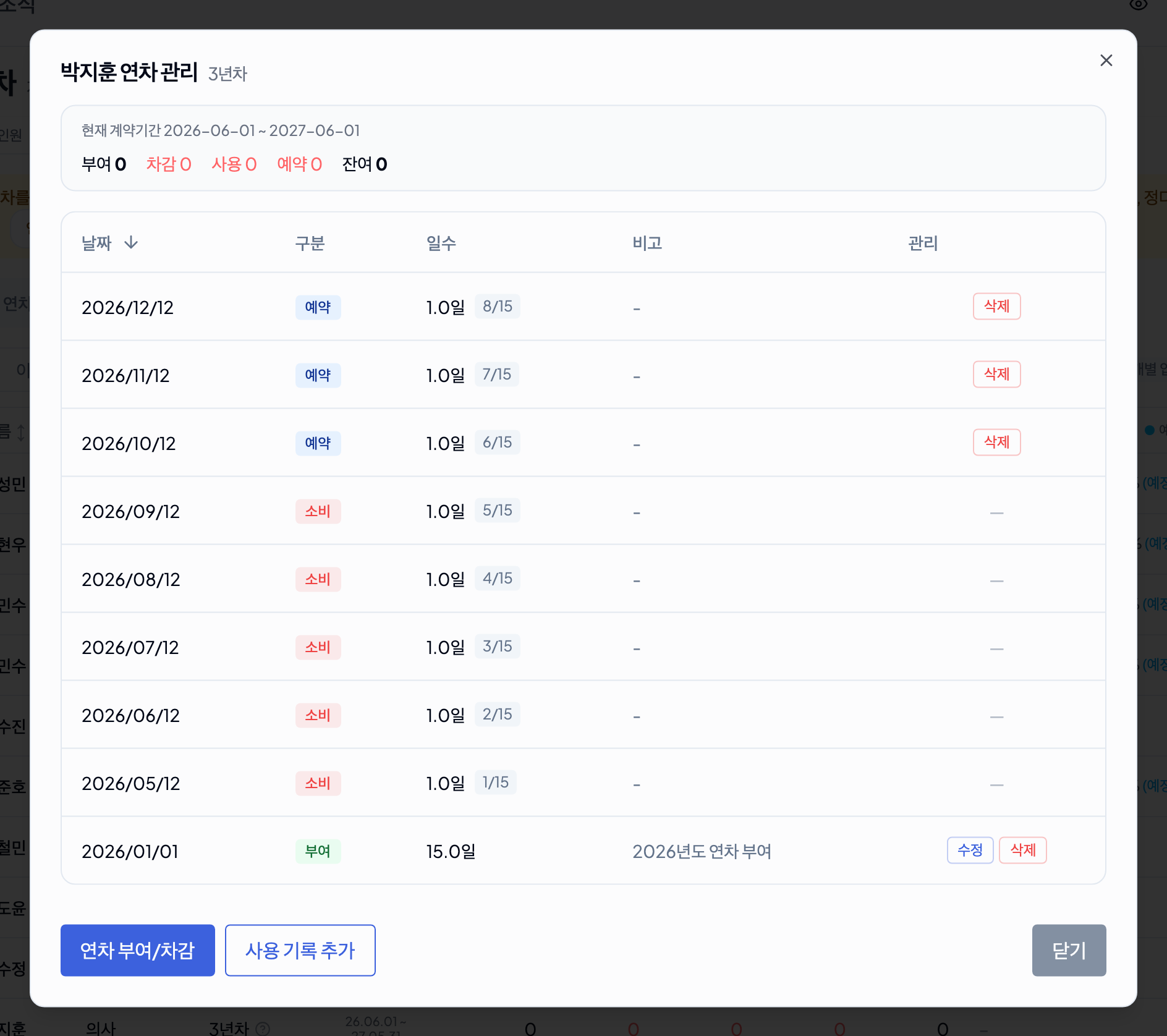Delete the 2026/01/01 연차 부여 entry
1167x1036 pixels.
1022,851
